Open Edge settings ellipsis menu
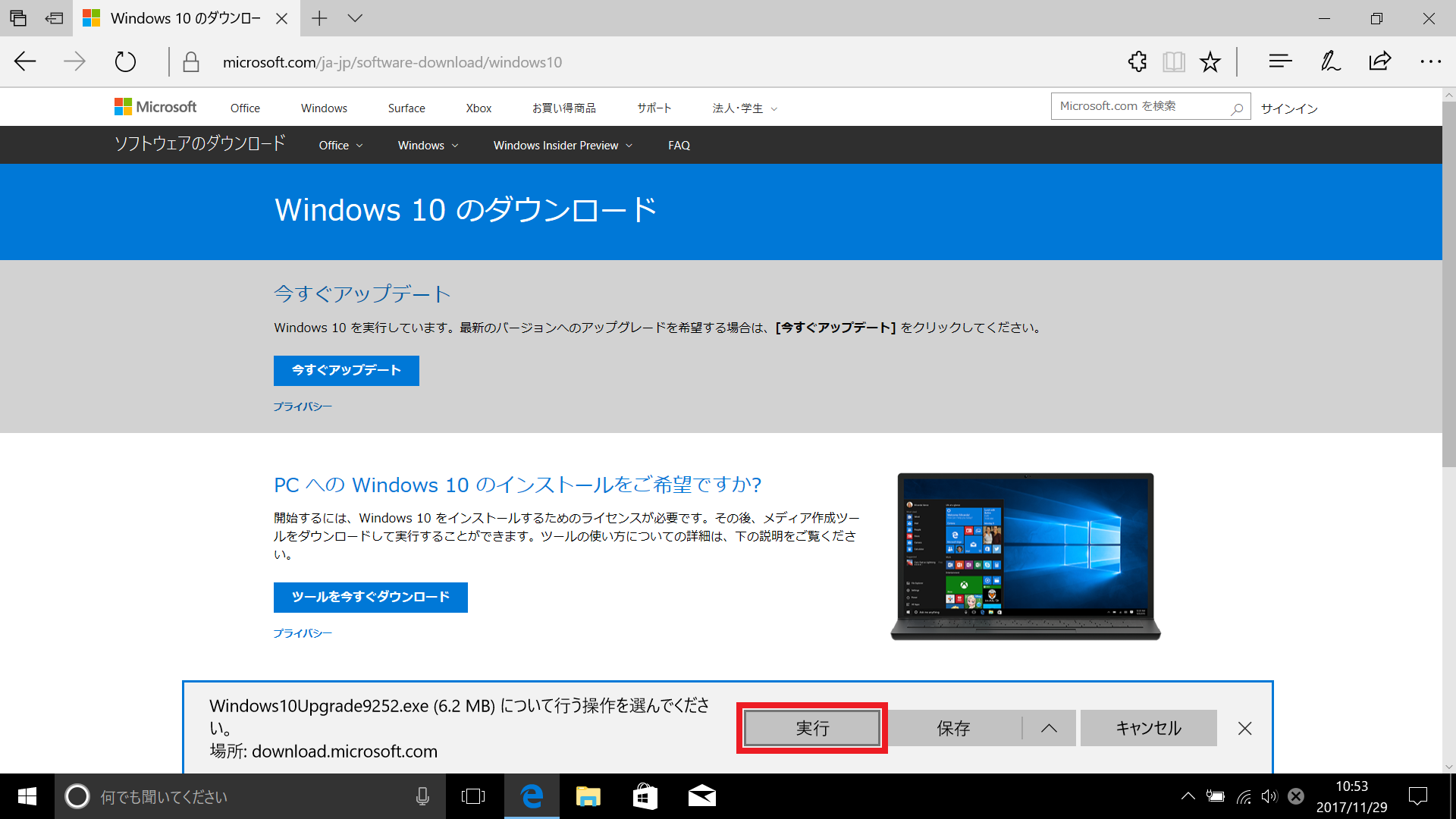 click(1430, 61)
